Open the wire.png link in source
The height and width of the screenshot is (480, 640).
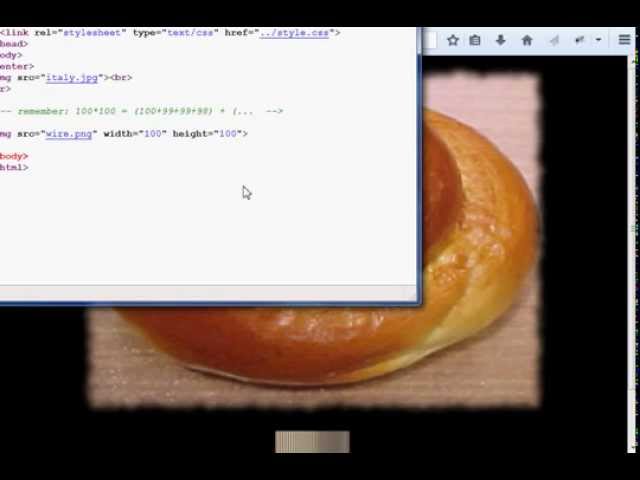[69, 133]
